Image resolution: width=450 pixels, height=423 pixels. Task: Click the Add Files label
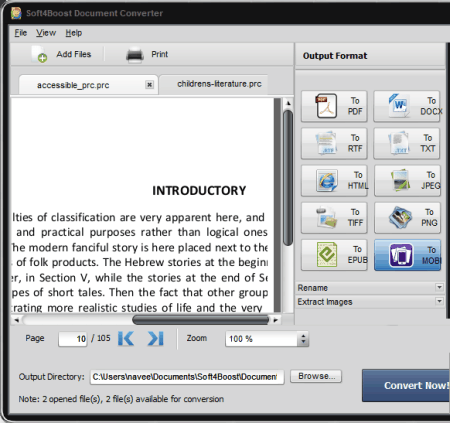74,54
